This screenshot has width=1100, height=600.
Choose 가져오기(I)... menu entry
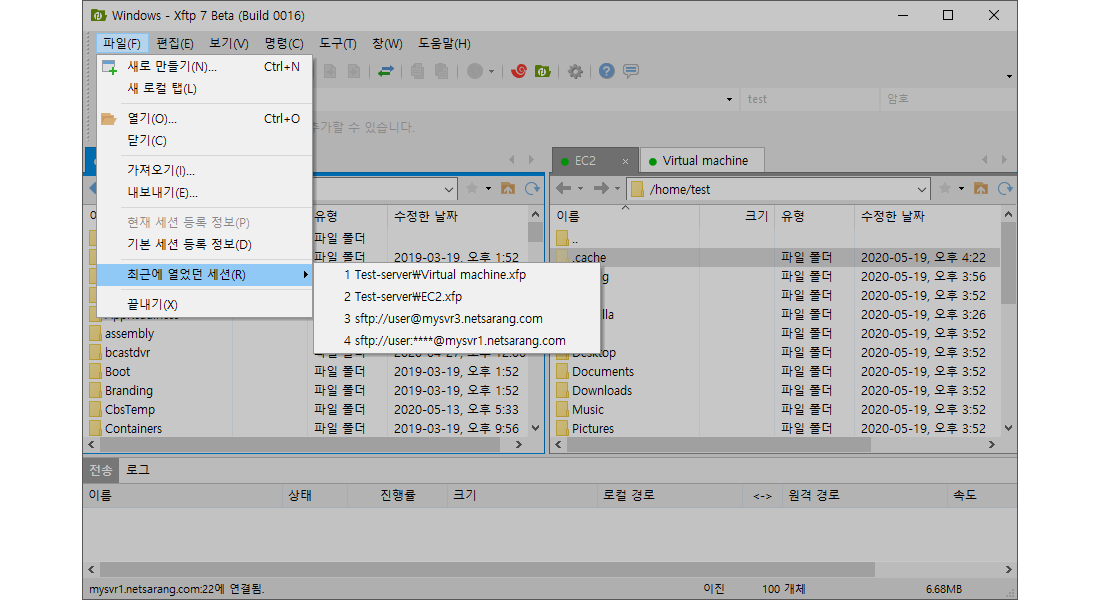click(x=204, y=171)
